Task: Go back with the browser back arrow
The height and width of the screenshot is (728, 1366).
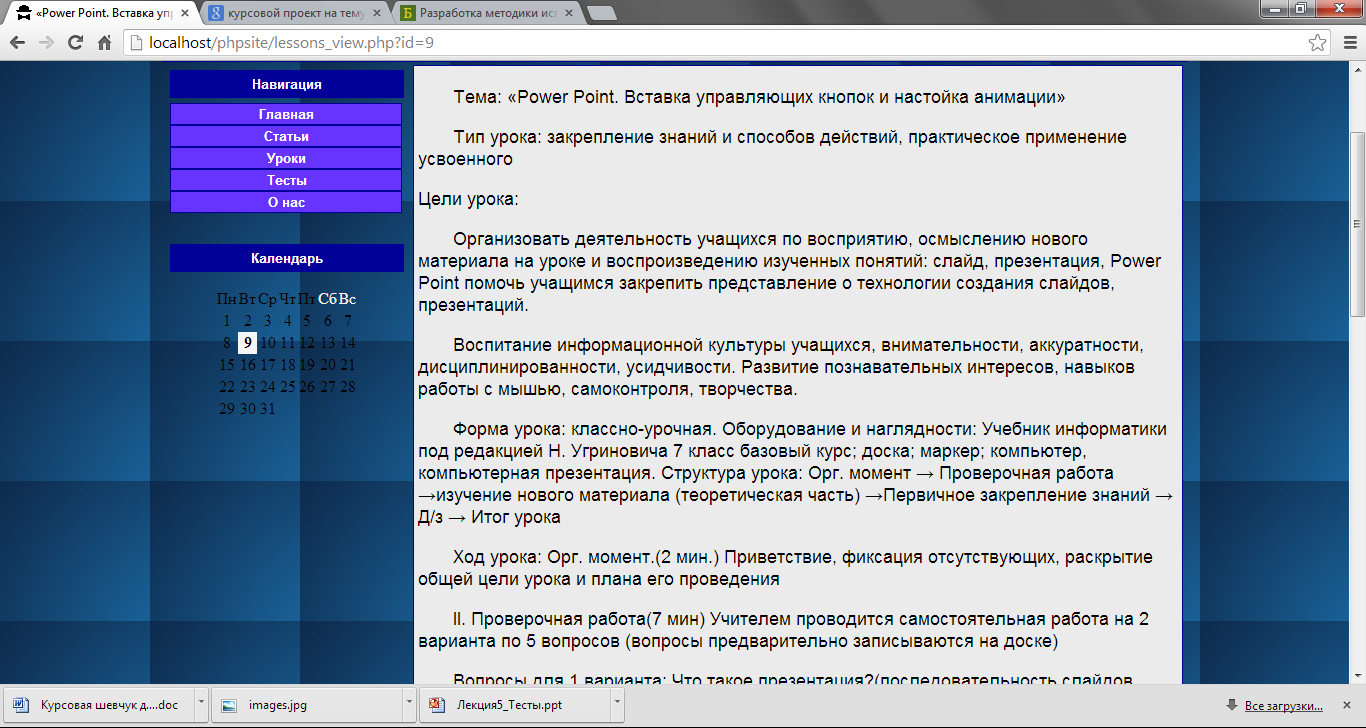Action: tap(17, 43)
